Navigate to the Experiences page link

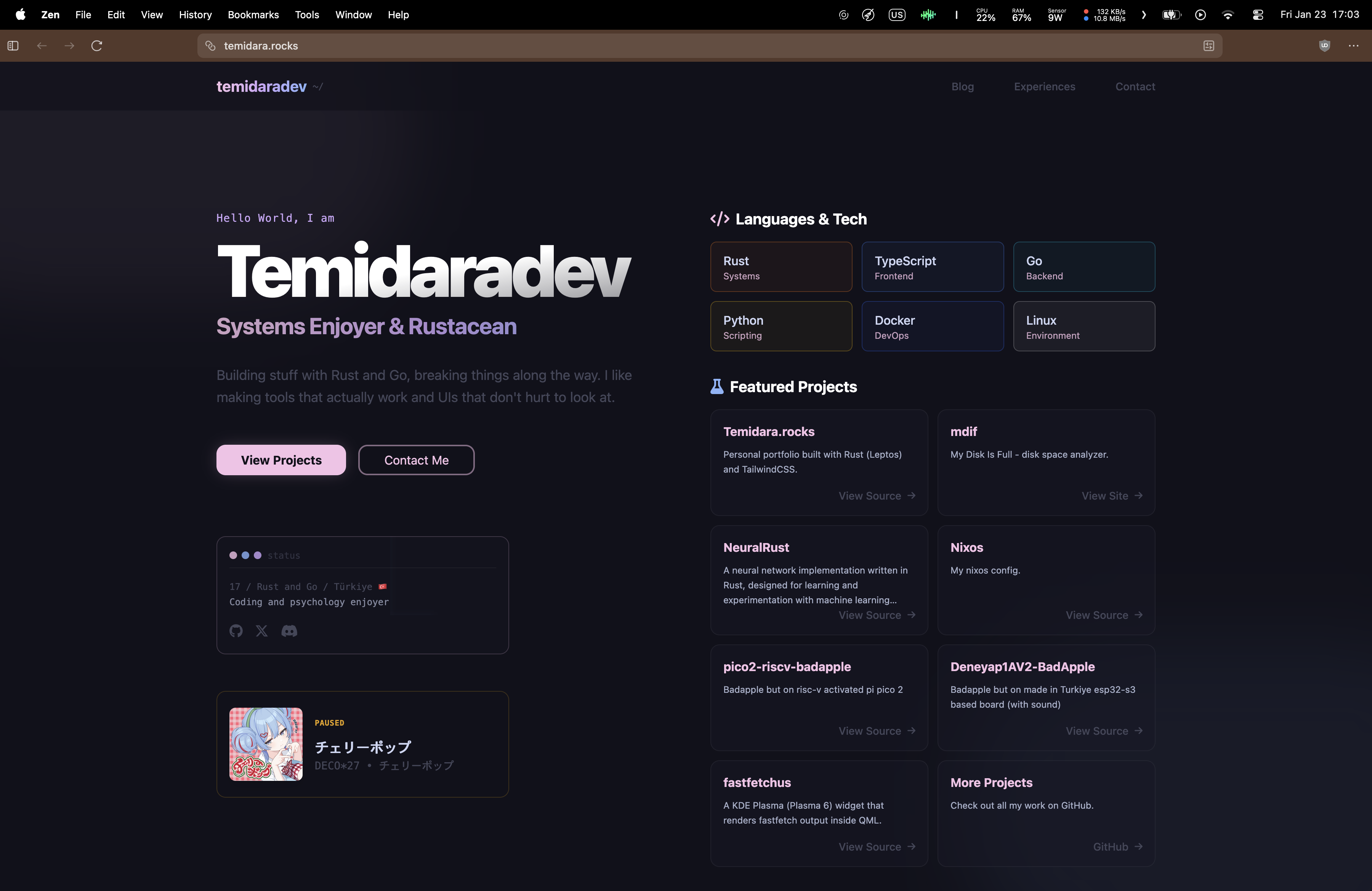pos(1044,87)
